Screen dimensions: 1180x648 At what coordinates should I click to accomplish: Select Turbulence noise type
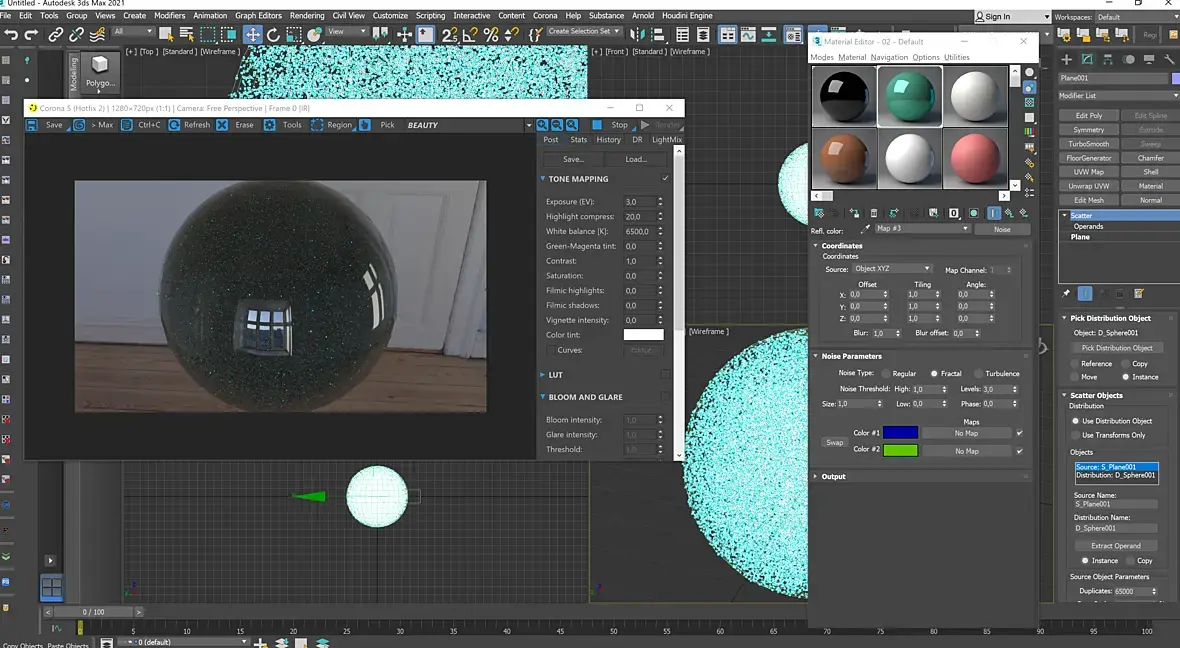tap(979, 374)
